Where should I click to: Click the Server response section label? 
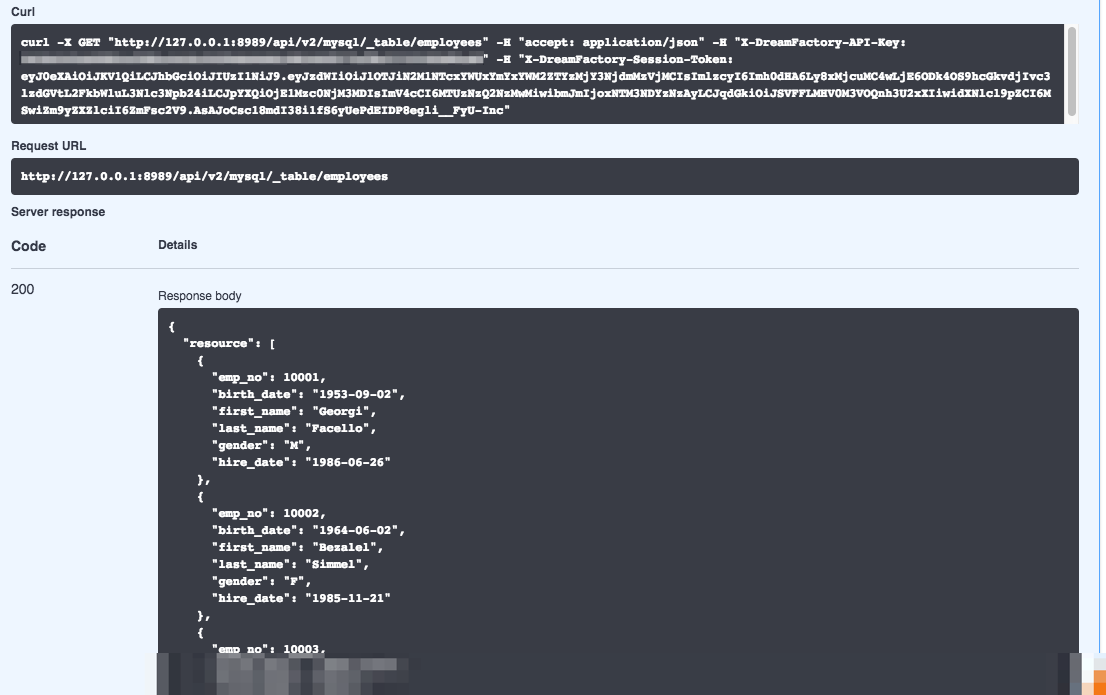point(57,211)
